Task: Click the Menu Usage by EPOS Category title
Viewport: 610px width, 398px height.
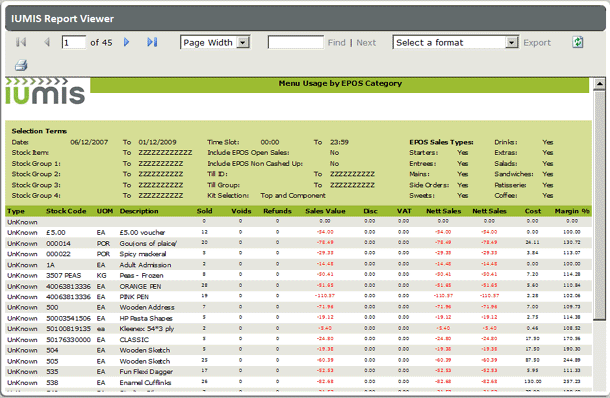Action: click(340, 83)
